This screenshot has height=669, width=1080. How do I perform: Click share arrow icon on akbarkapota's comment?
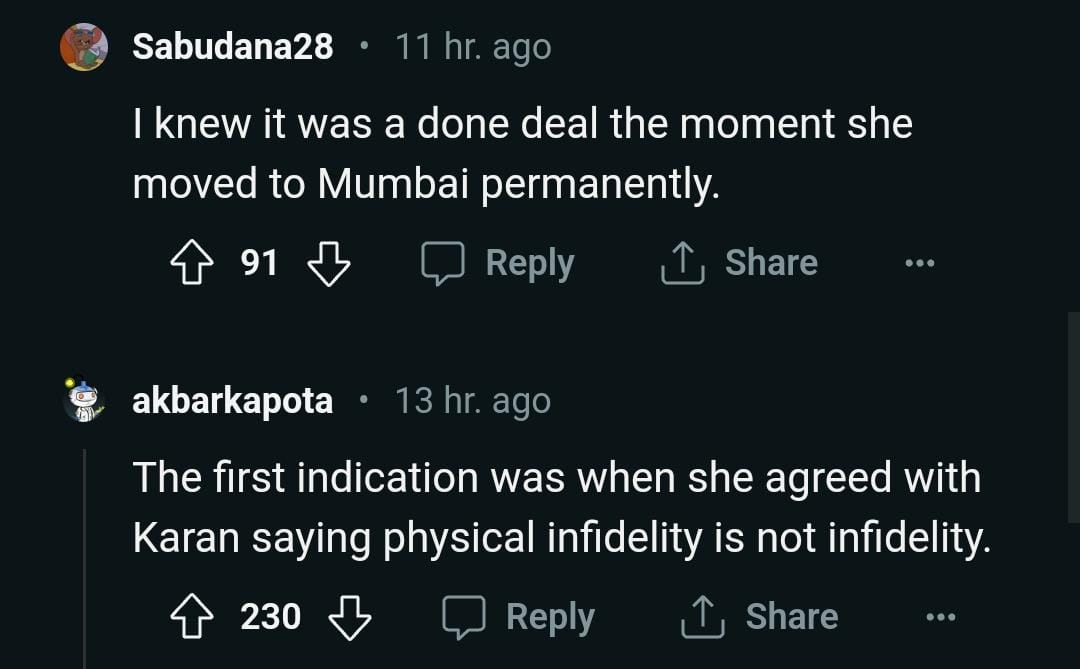(703, 617)
